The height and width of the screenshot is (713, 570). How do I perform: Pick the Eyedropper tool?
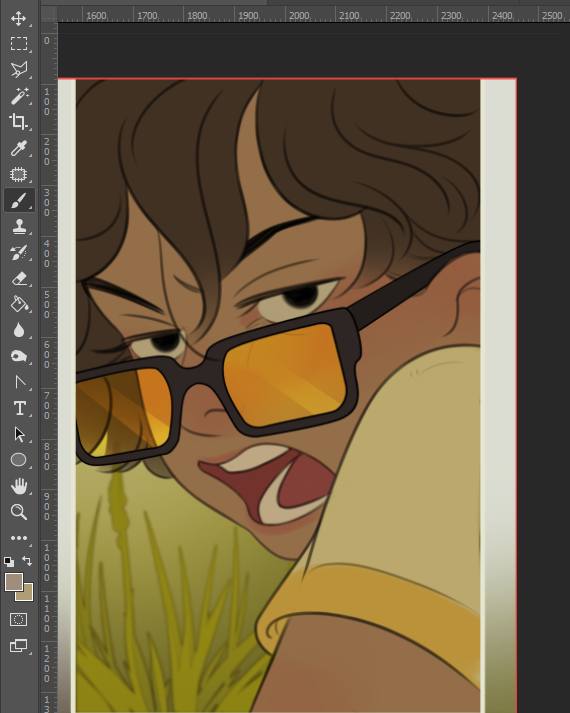coord(19,148)
